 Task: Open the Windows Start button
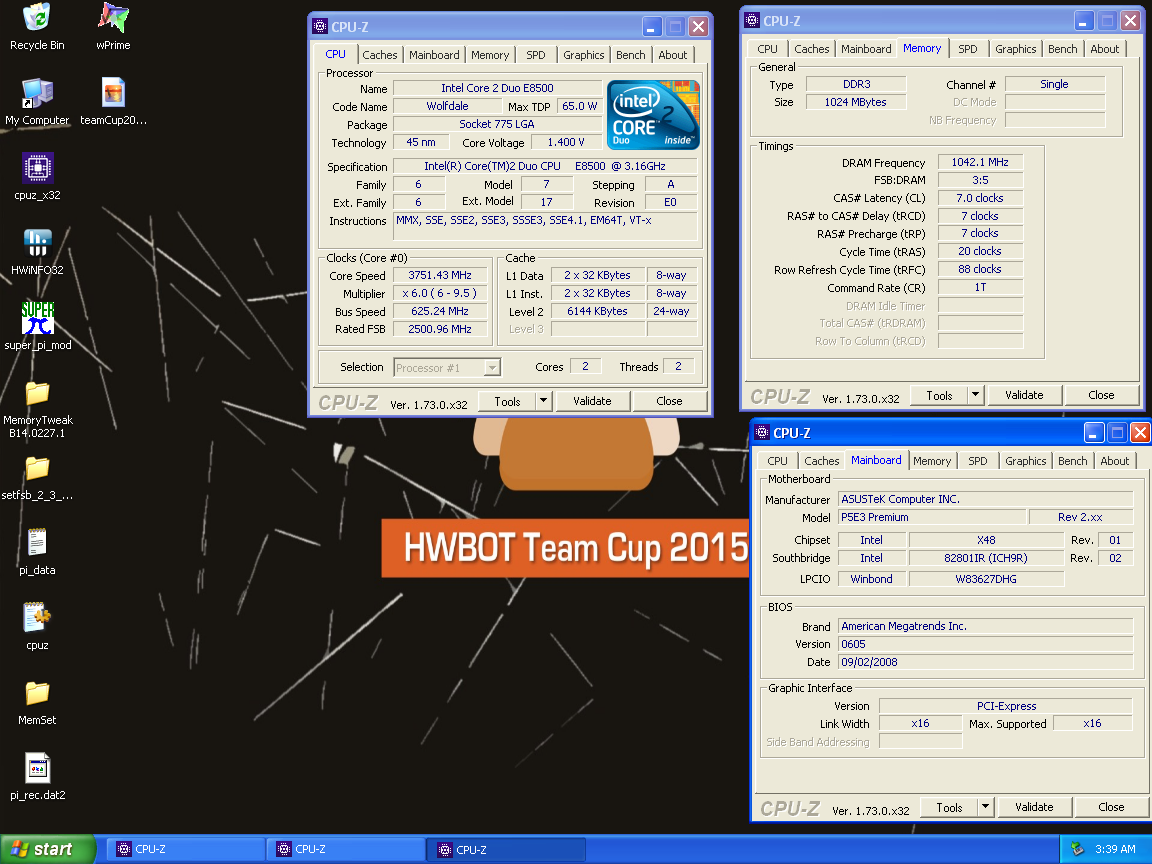(48, 849)
